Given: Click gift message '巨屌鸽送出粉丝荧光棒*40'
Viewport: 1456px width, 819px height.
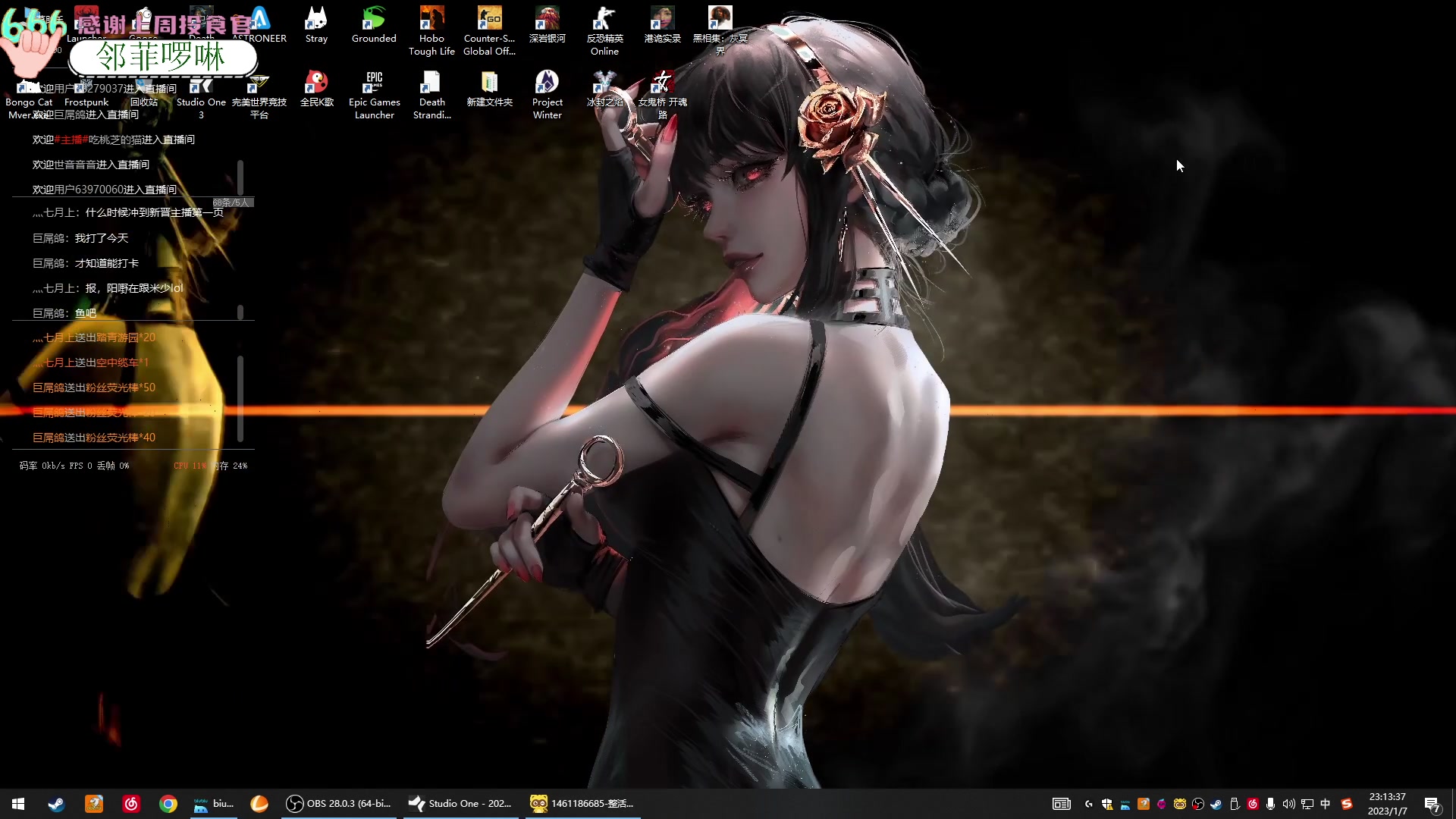Looking at the screenshot, I should [94, 438].
